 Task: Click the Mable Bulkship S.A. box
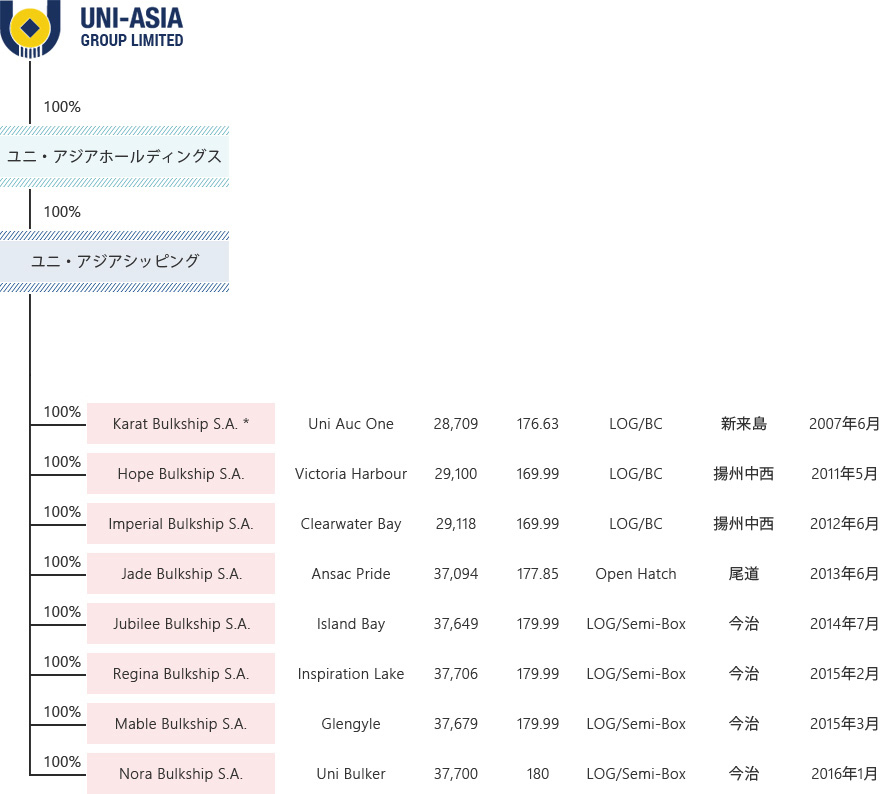point(181,723)
